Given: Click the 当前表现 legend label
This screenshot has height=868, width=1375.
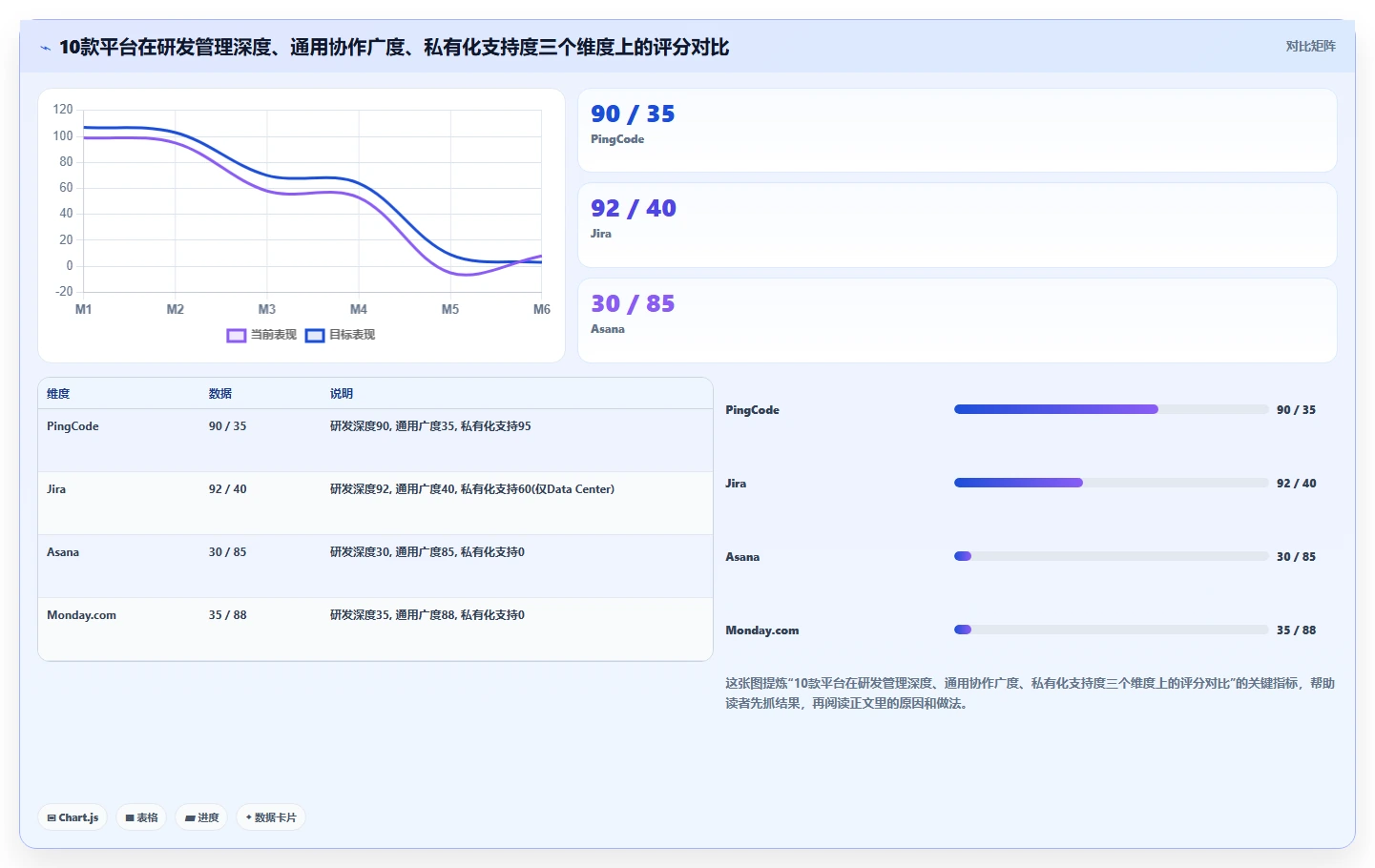Looking at the screenshot, I should 274,335.
